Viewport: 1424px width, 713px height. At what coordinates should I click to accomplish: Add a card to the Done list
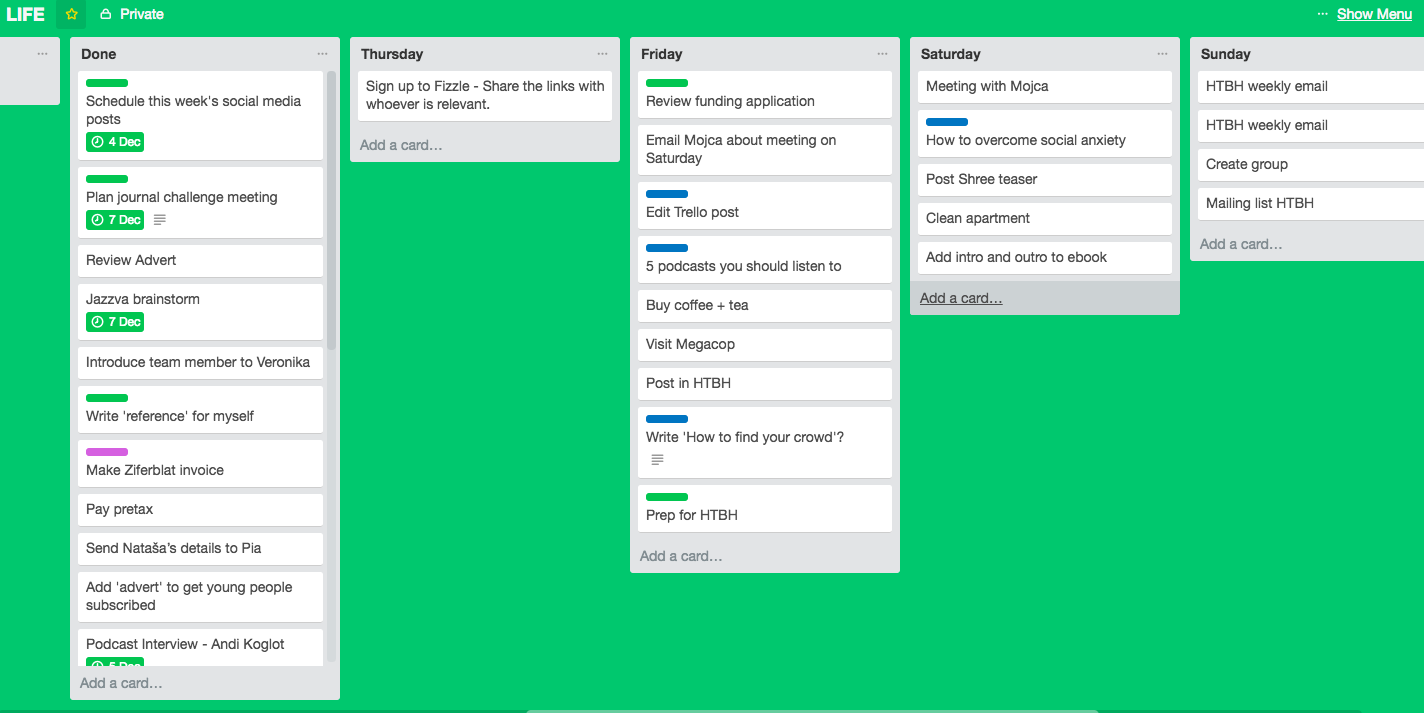(x=121, y=684)
